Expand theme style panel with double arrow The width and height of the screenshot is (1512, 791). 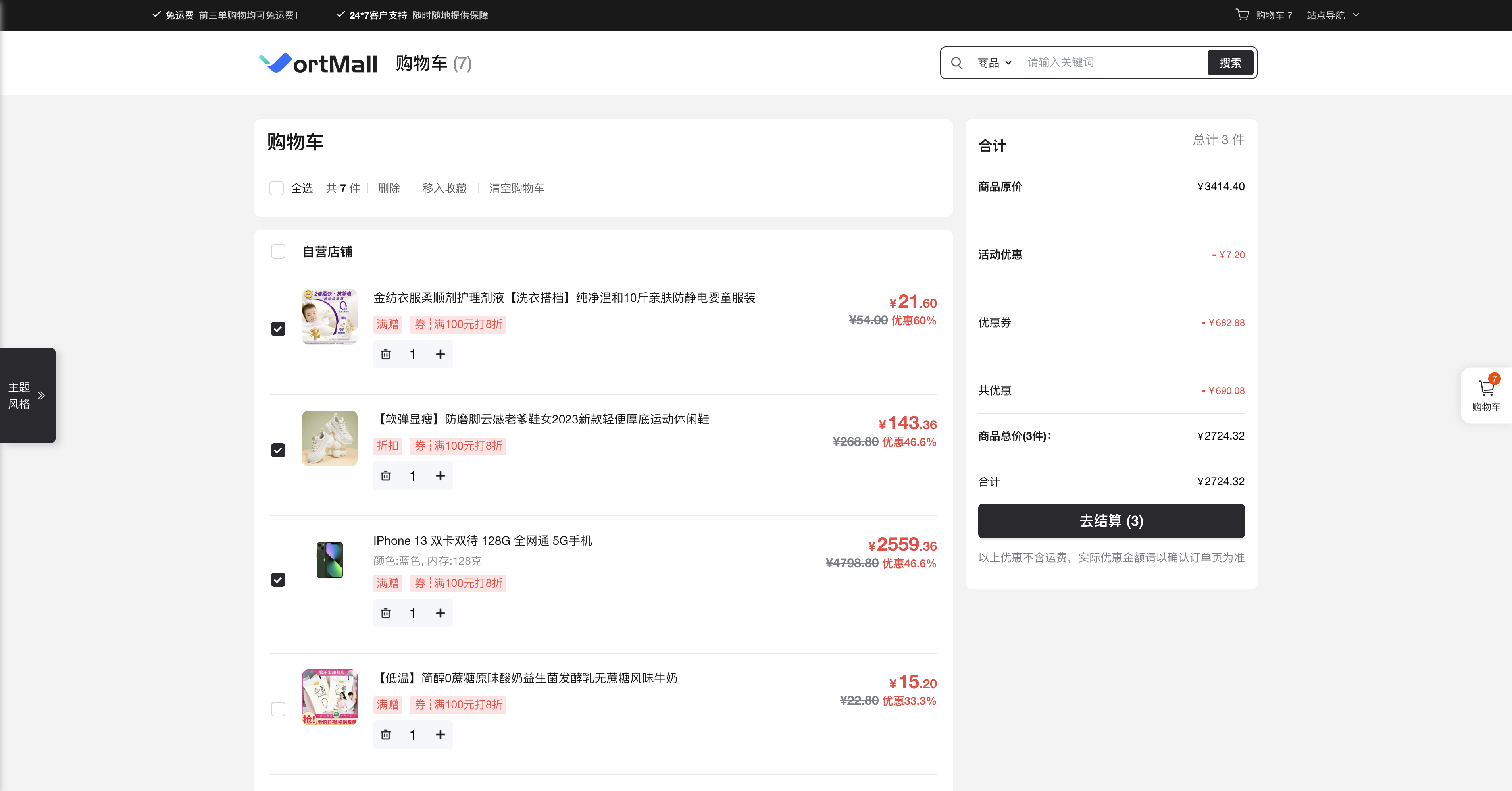pos(41,395)
